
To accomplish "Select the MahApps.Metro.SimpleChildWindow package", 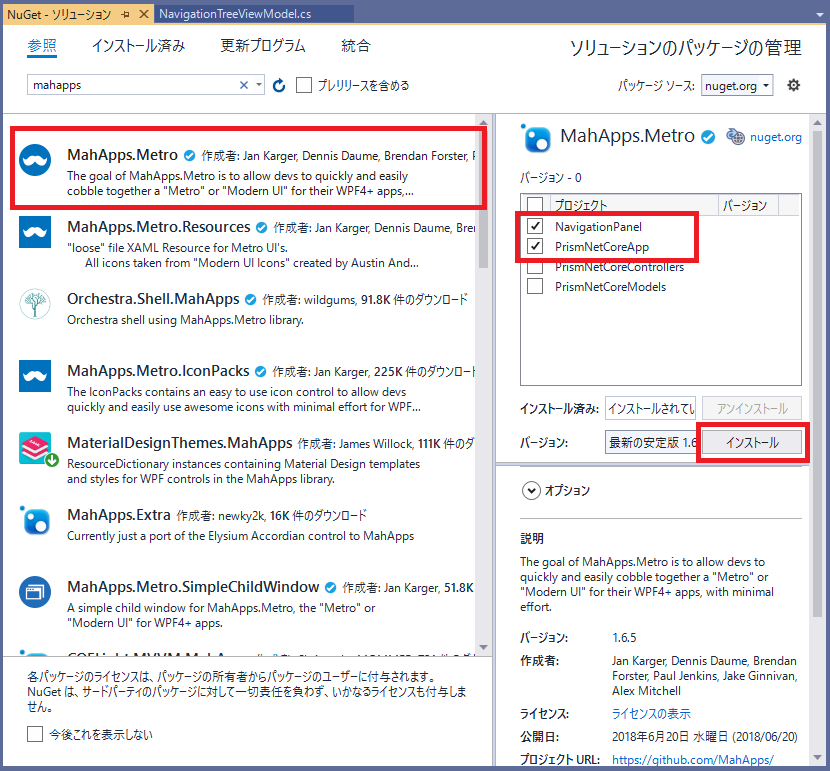I will point(247,603).
